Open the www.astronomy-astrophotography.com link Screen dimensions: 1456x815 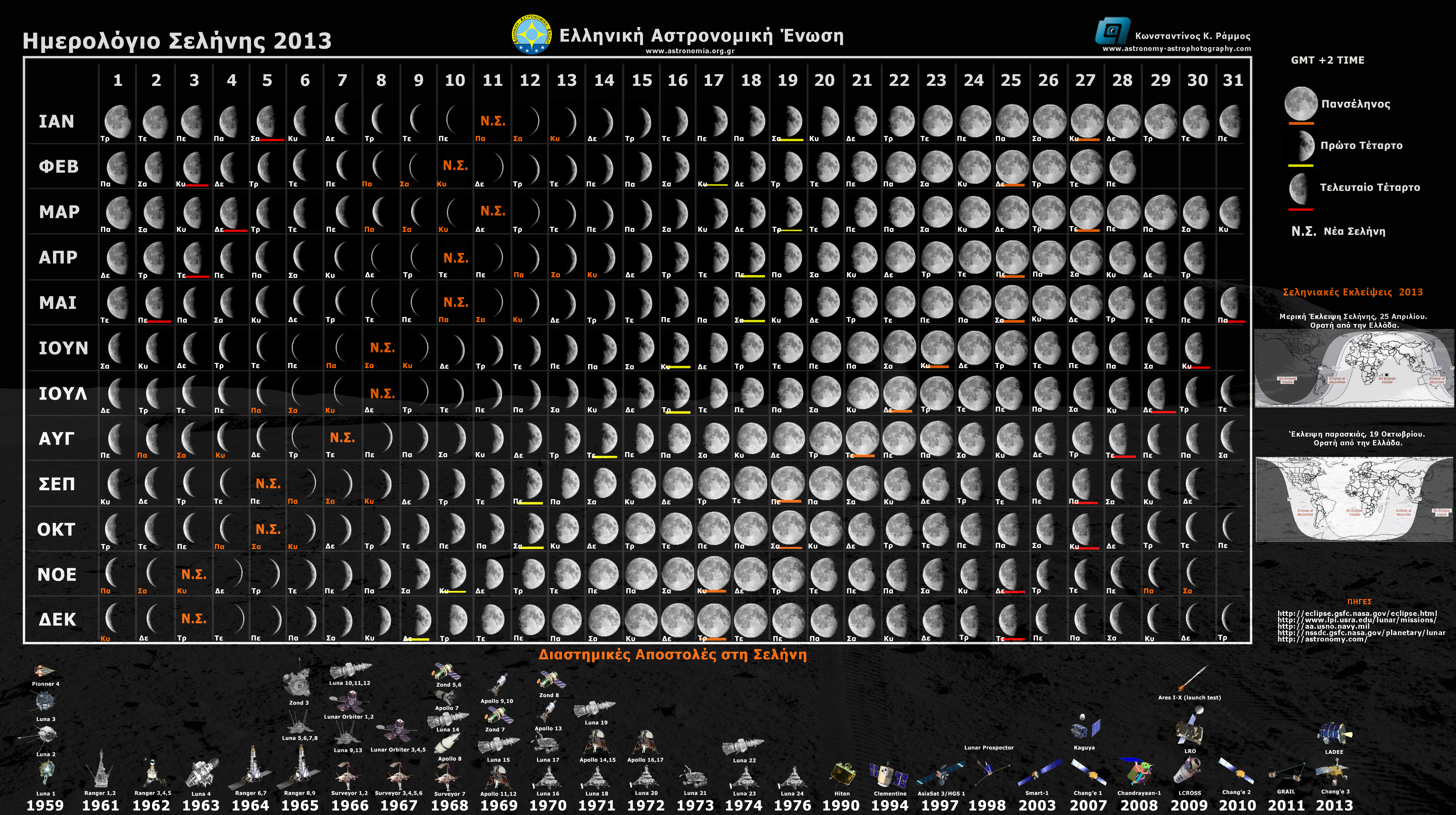click(x=1177, y=49)
